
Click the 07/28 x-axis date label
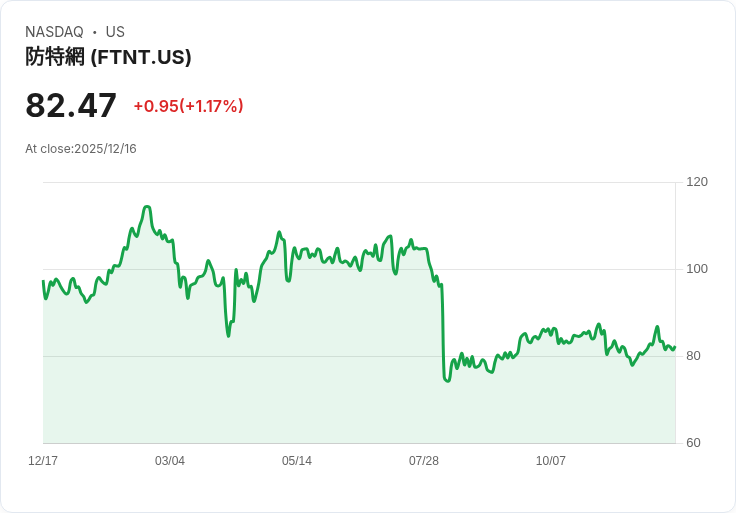[424, 461]
